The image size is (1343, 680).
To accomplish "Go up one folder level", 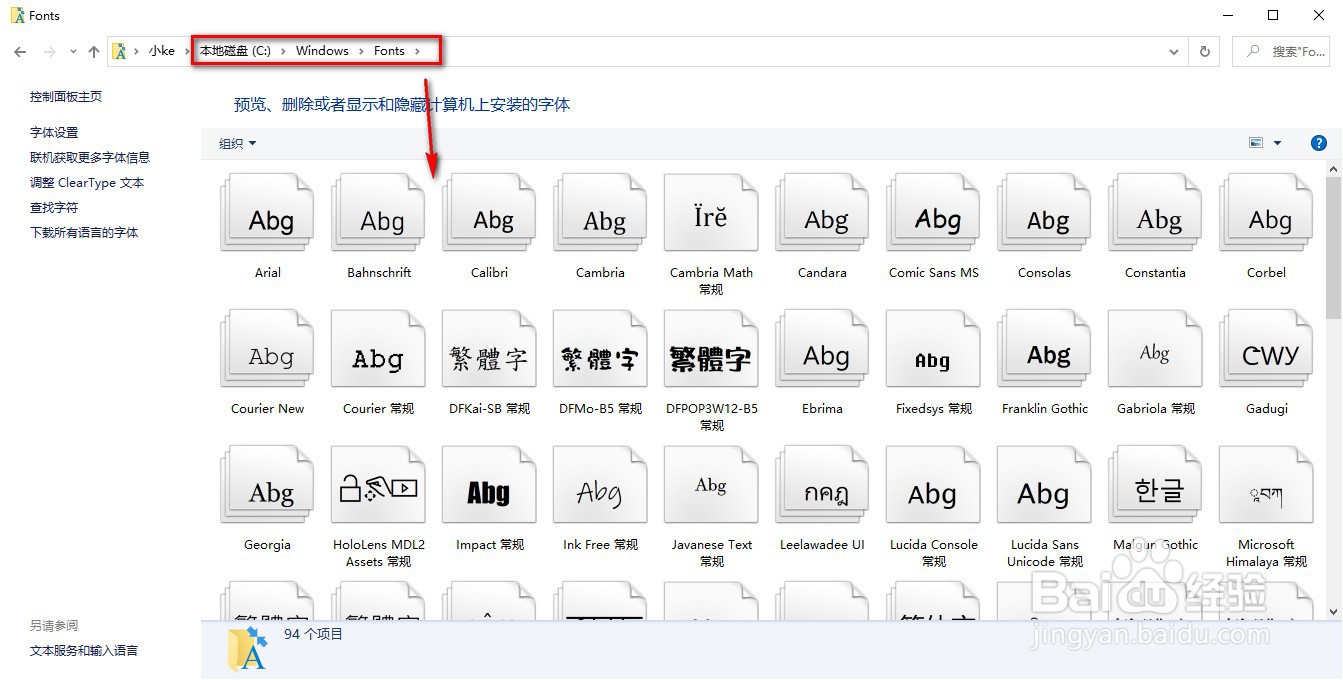I will pos(94,51).
